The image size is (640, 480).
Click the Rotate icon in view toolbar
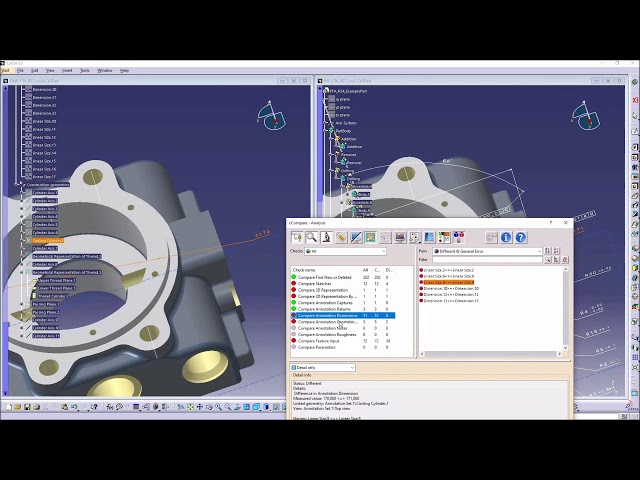pyautogui.click(x=209, y=407)
